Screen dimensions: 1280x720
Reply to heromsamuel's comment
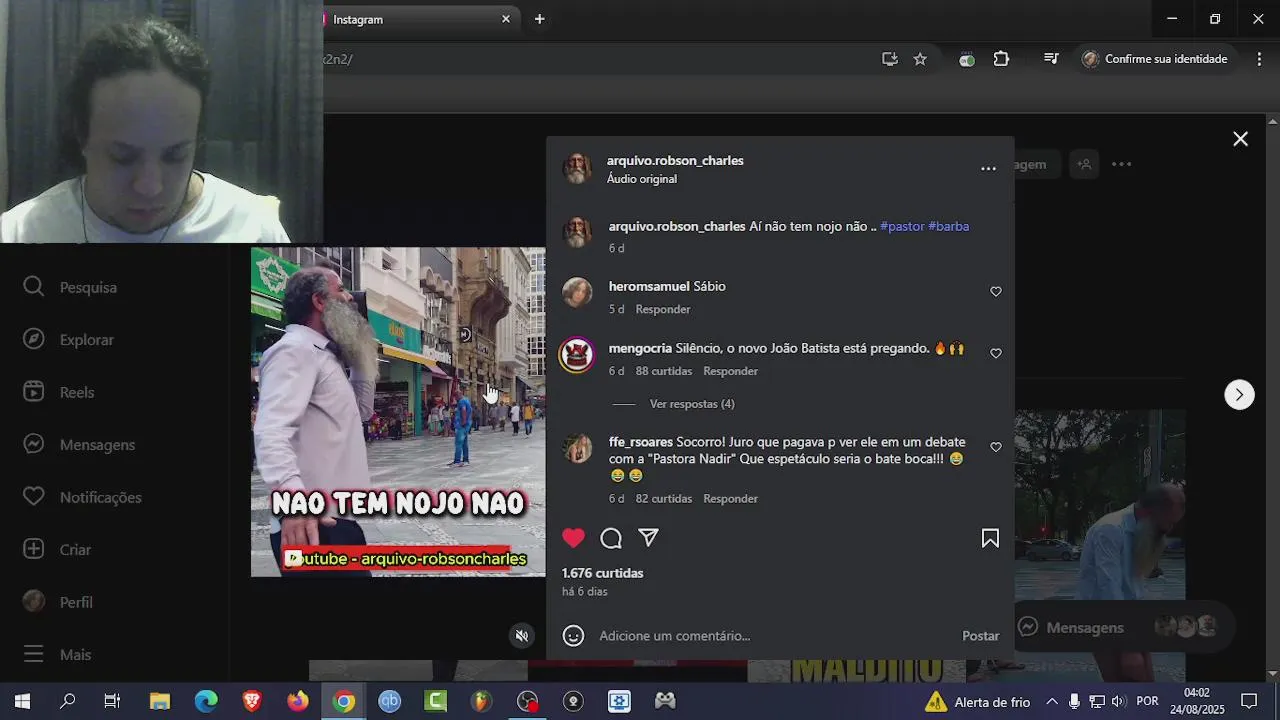point(663,309)
